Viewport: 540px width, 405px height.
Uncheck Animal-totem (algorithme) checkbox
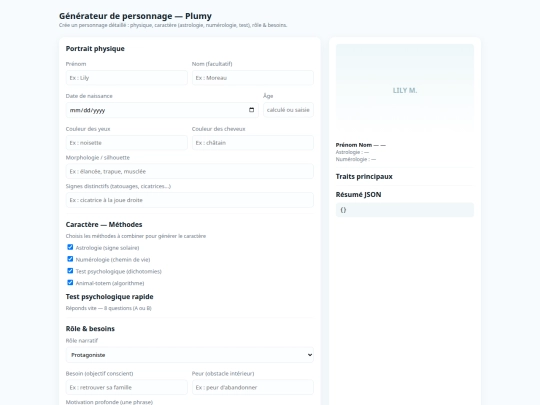click(x=70, y=282)
